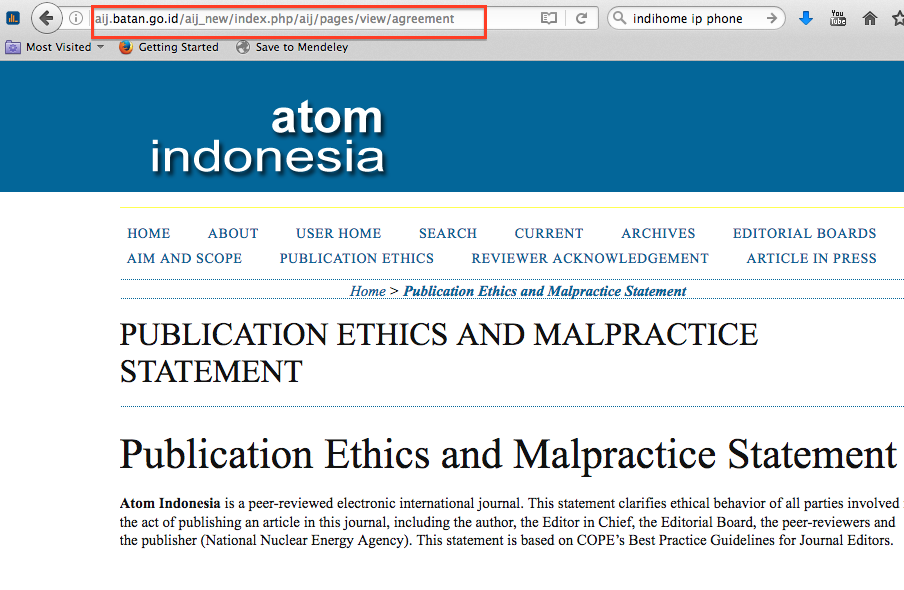The height and width of the screenshot is (590, 904).
Task: Click the search magnifier engine icon
Action: click(620, 18)
